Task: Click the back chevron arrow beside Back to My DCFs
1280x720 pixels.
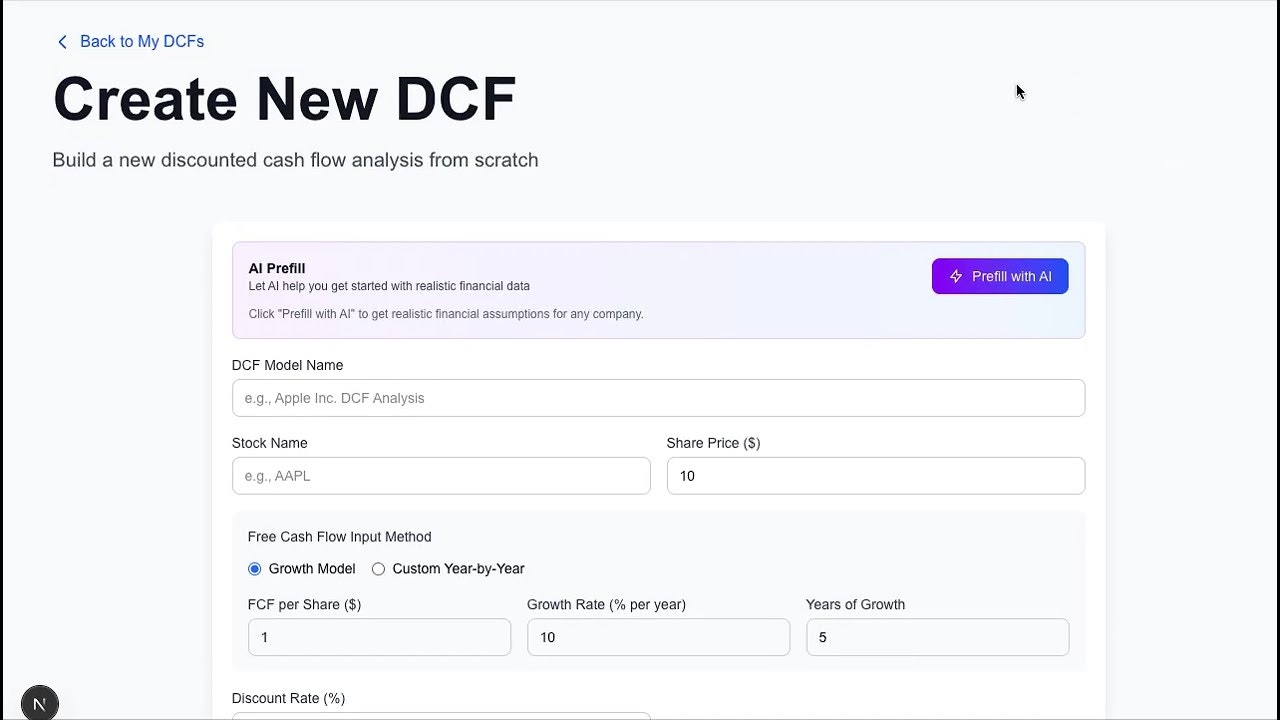Action: (62, 42)
